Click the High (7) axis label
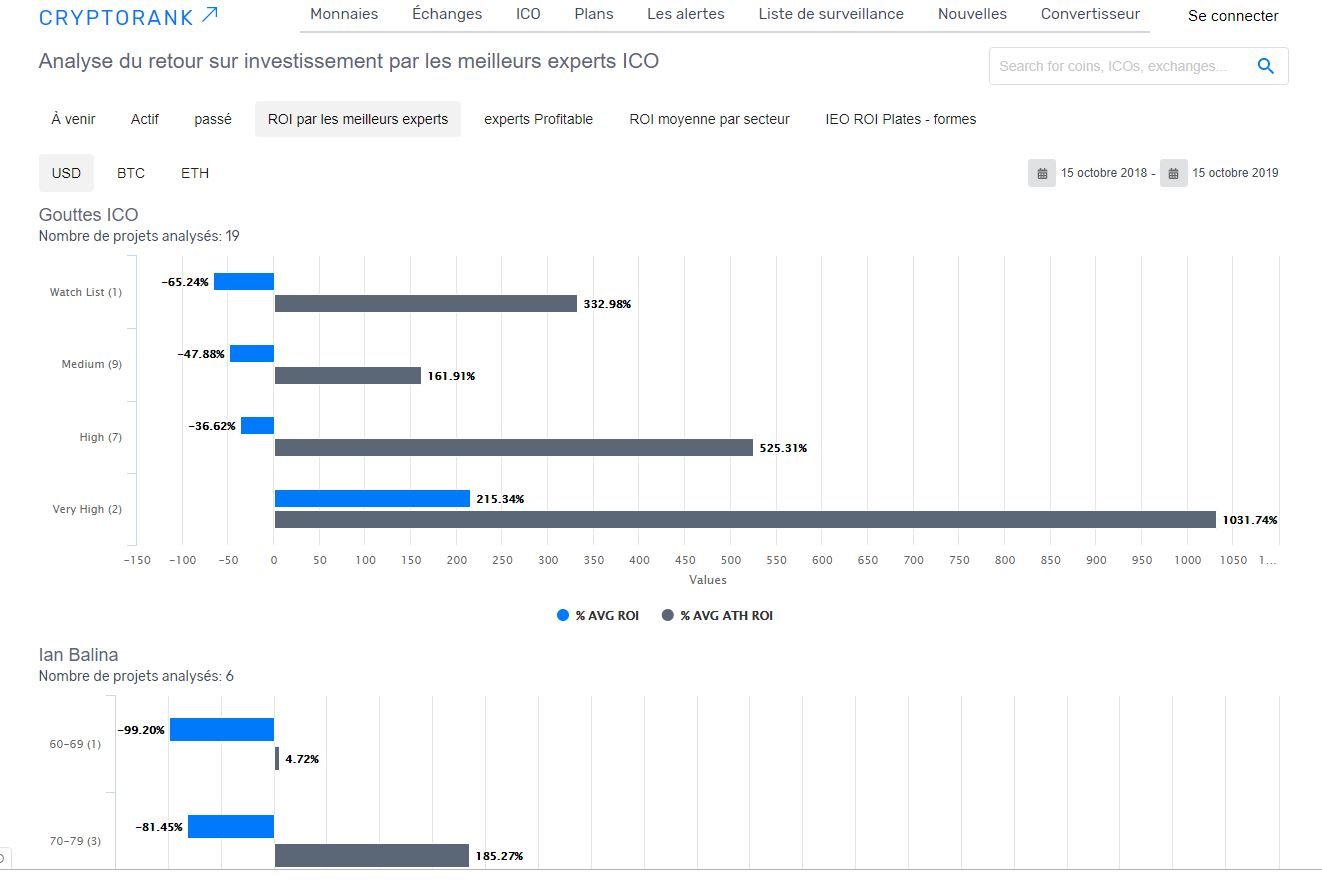Screen dimensions: 1322x886 coord(101,438)
